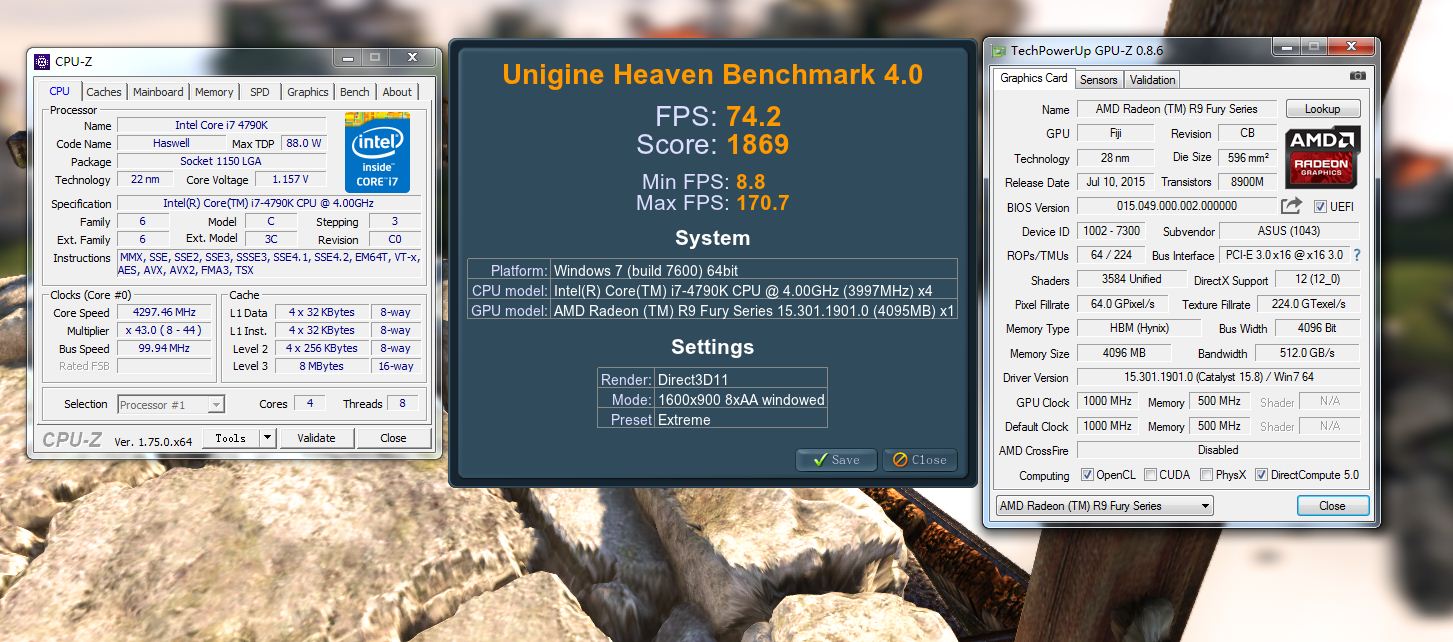This screenshot has width=1453, height=642.
Task: Click the AMD Radeon Graphics logo
Action: [x=1322, y=157]
